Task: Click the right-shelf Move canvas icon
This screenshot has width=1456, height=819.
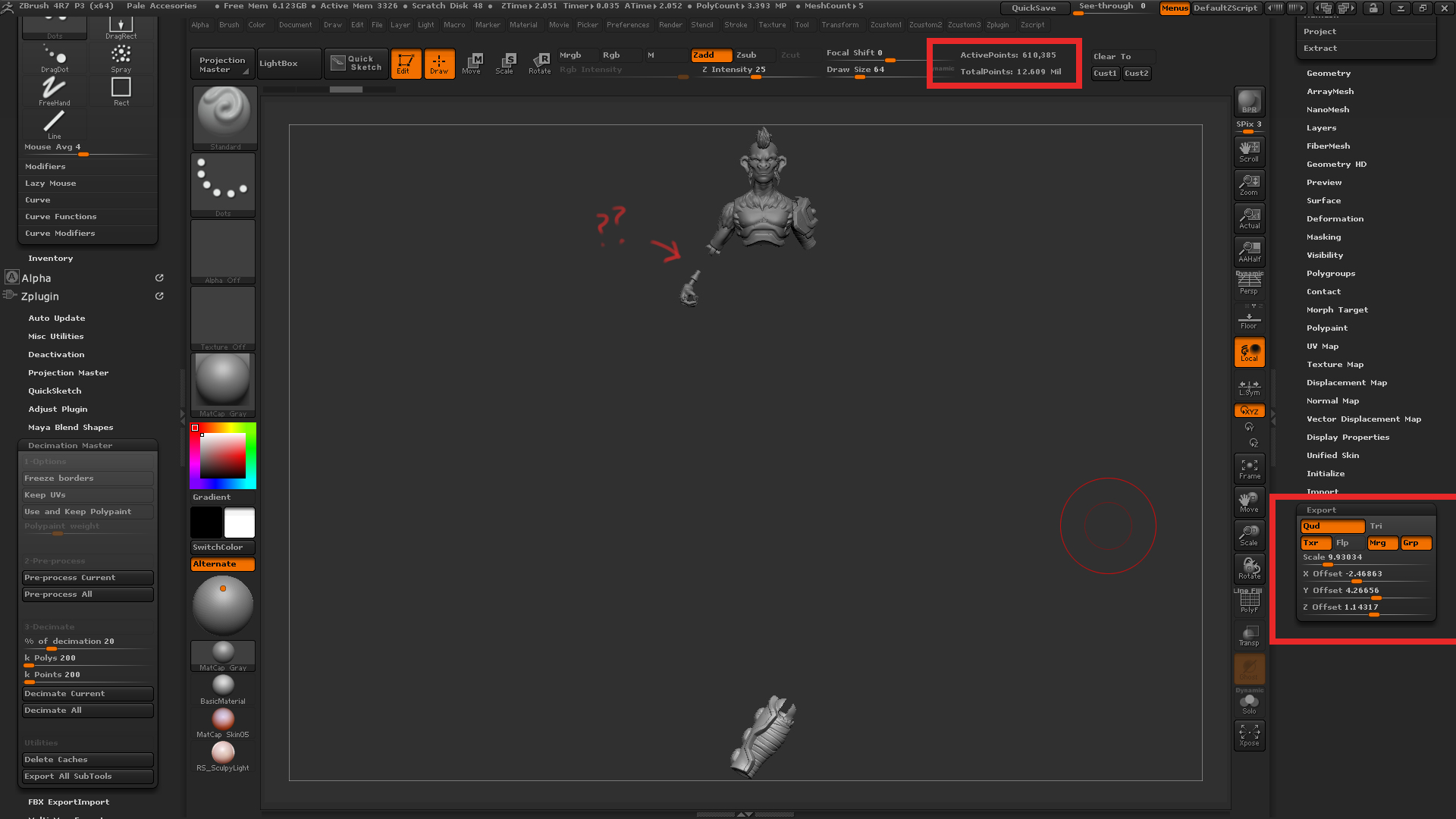Action: click(1249, 502)
